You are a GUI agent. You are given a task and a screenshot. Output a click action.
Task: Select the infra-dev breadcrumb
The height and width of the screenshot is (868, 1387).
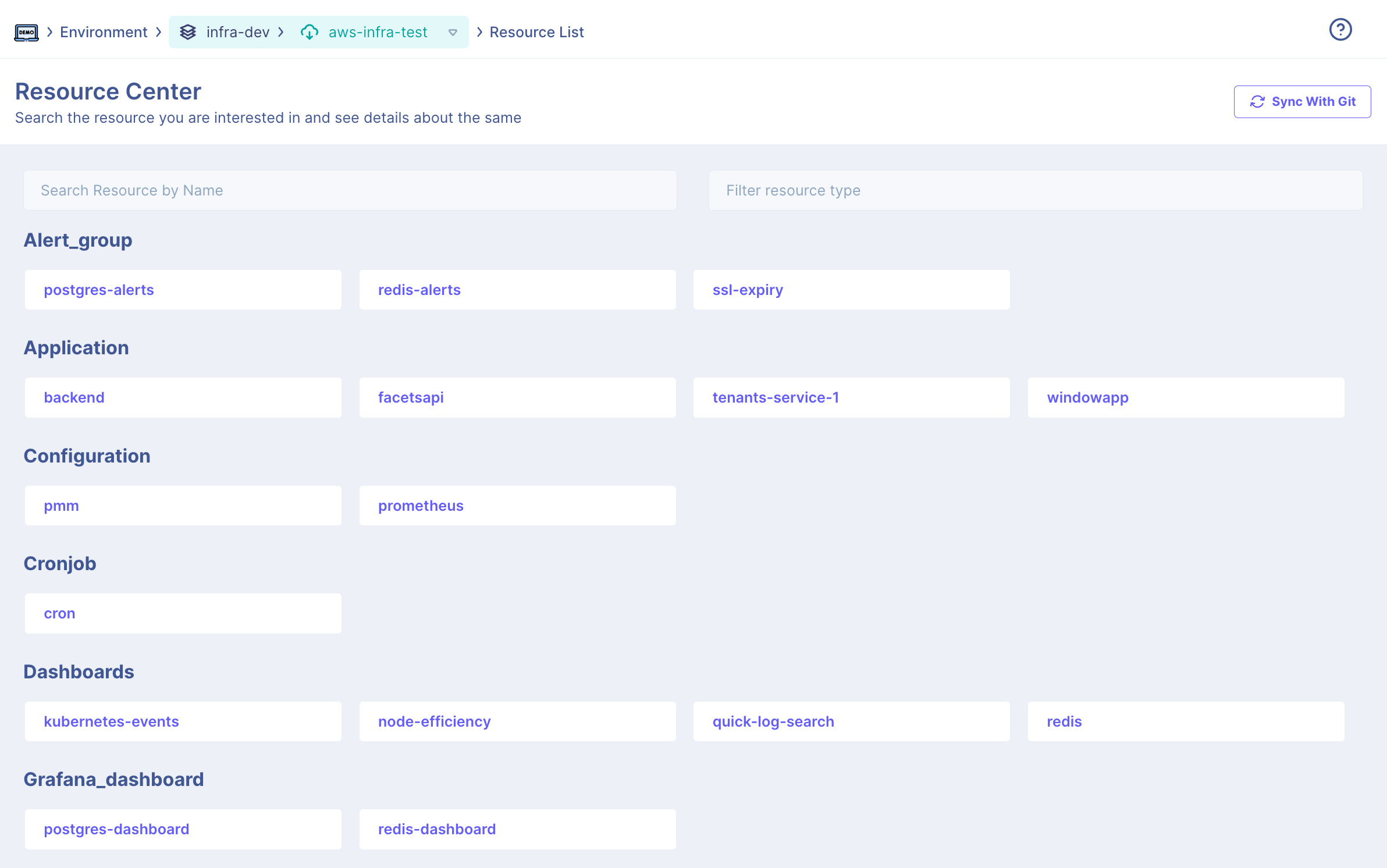(237, 32)
